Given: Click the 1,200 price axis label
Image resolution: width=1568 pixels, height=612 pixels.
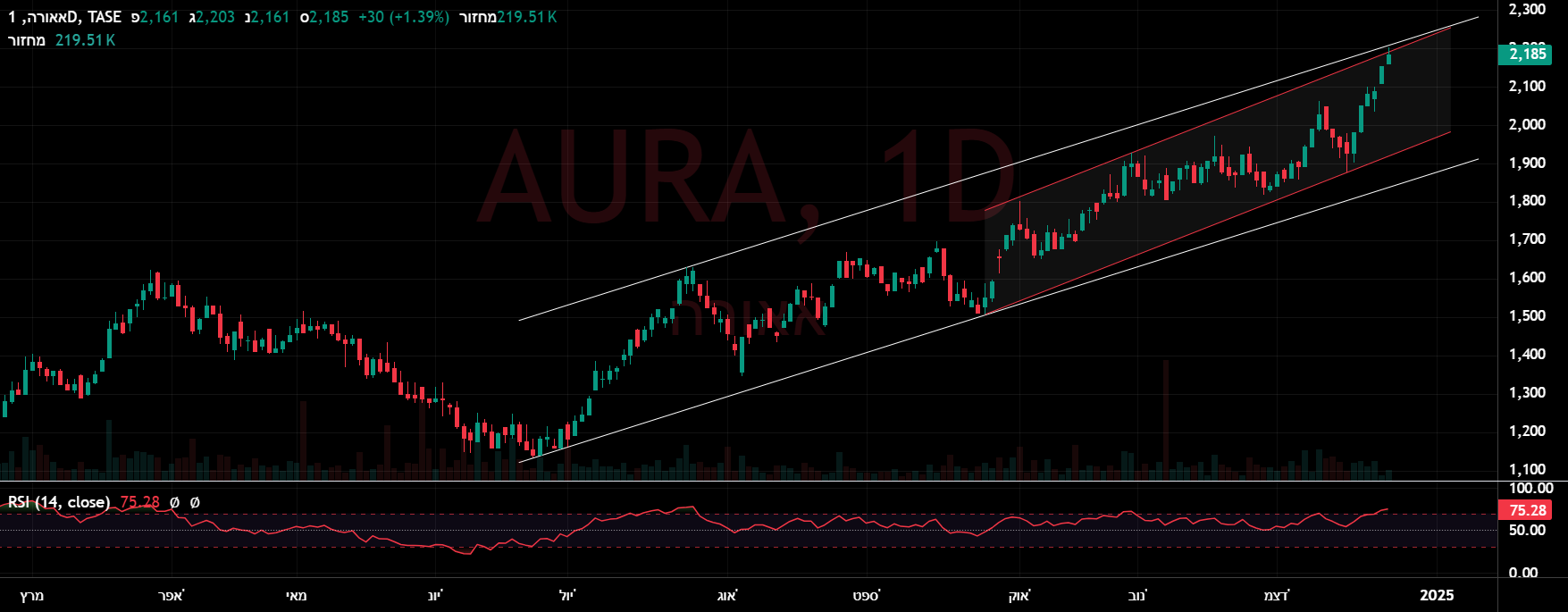Looking at the screenshot, I should coord(1527,431).
